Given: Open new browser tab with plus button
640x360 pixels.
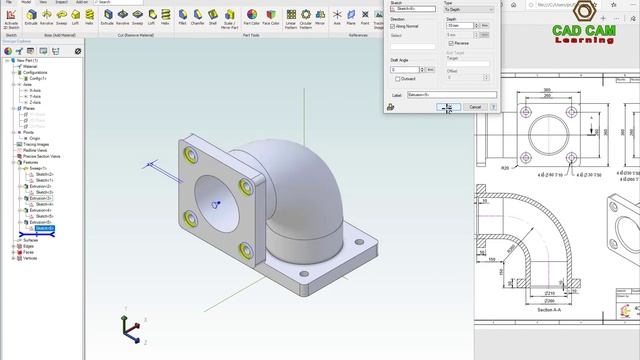Looking at the screenshot, I should [x=603, y=18].
